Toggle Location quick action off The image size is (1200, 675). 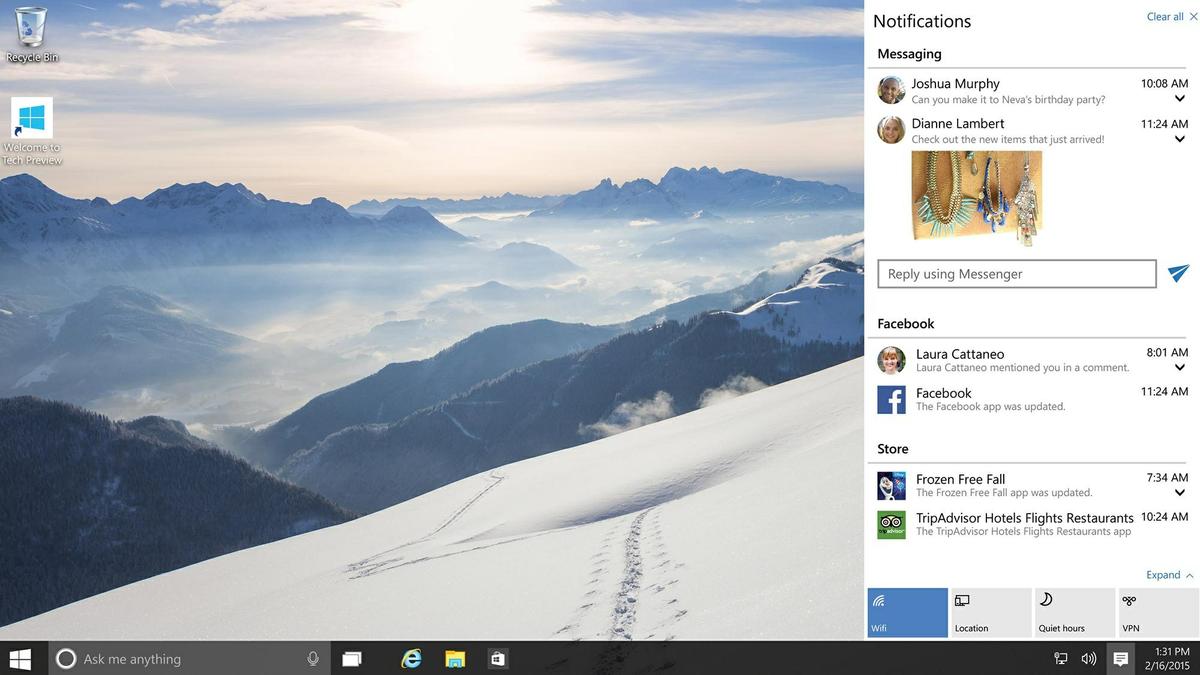[990, 612]
